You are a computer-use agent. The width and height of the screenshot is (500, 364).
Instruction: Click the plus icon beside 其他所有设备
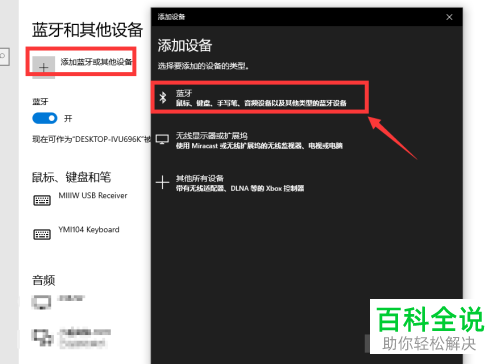(x=162, y=182)
